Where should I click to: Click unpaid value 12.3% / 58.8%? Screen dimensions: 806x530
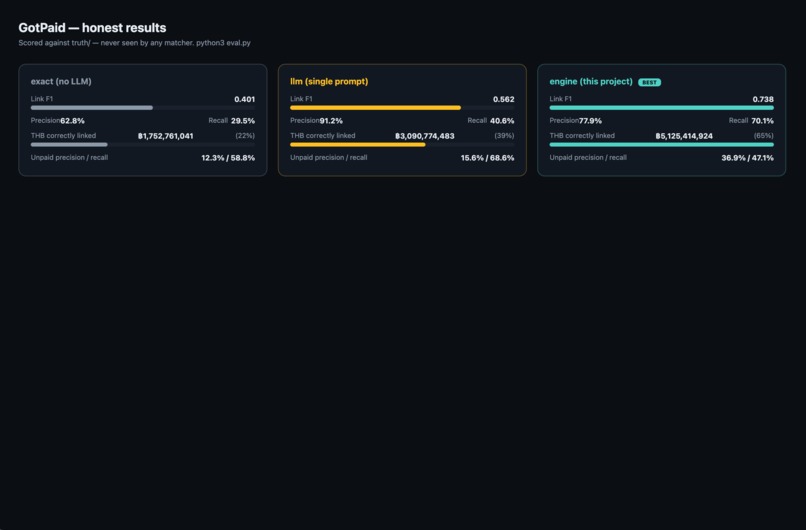point(228,158)
